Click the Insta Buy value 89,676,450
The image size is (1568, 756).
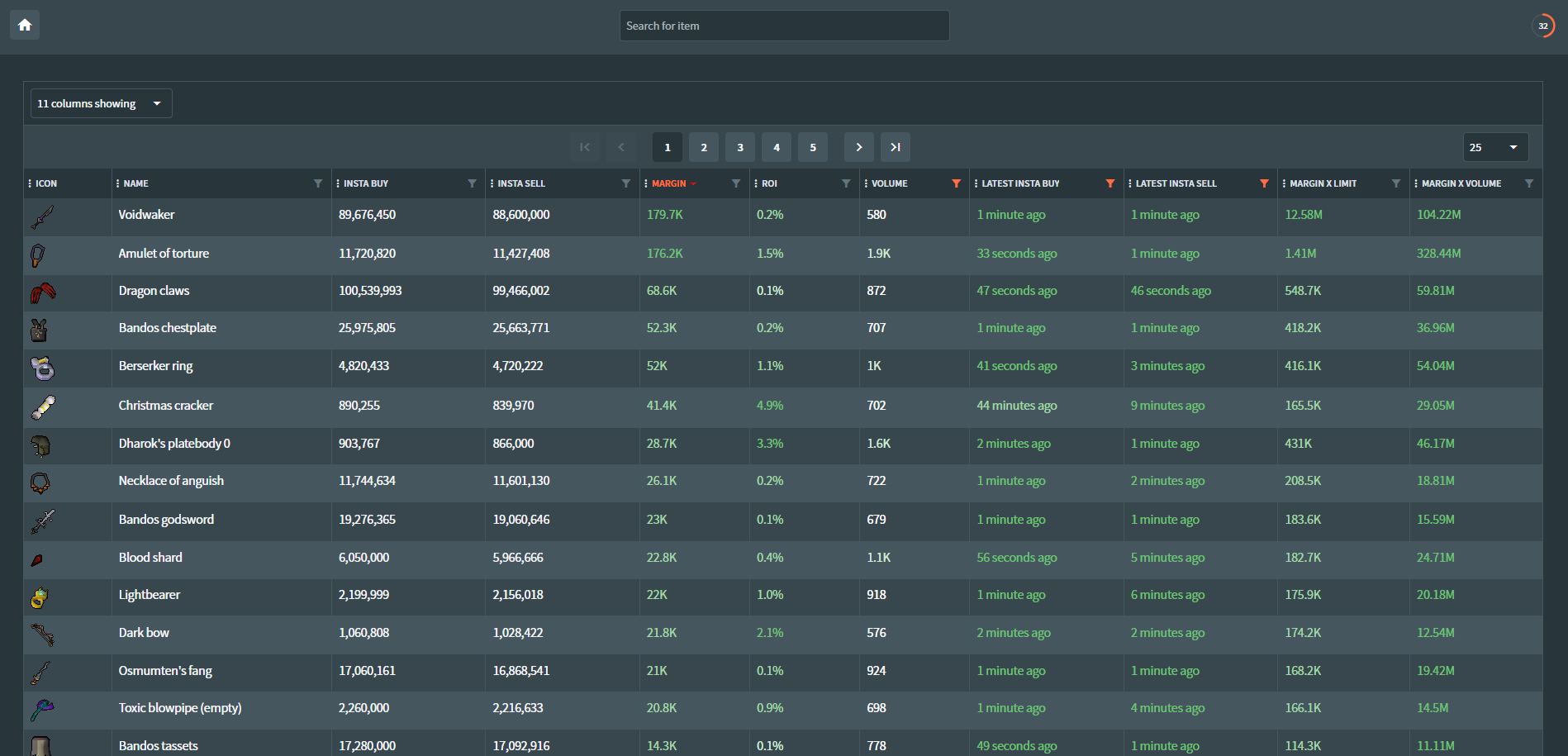tap(367, 215)
